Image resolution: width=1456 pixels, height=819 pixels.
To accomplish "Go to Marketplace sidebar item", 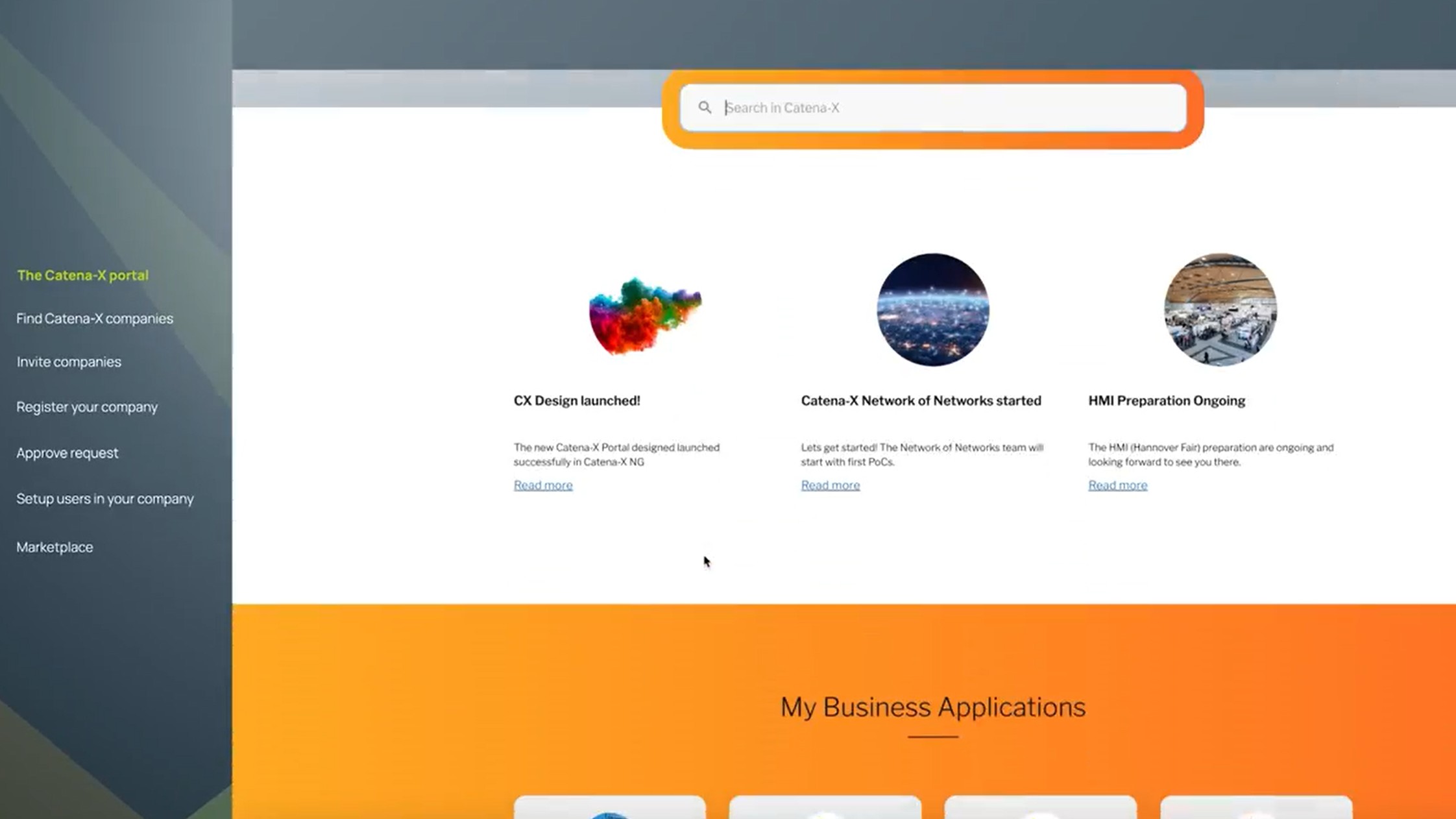I will (x=55, y=547).
